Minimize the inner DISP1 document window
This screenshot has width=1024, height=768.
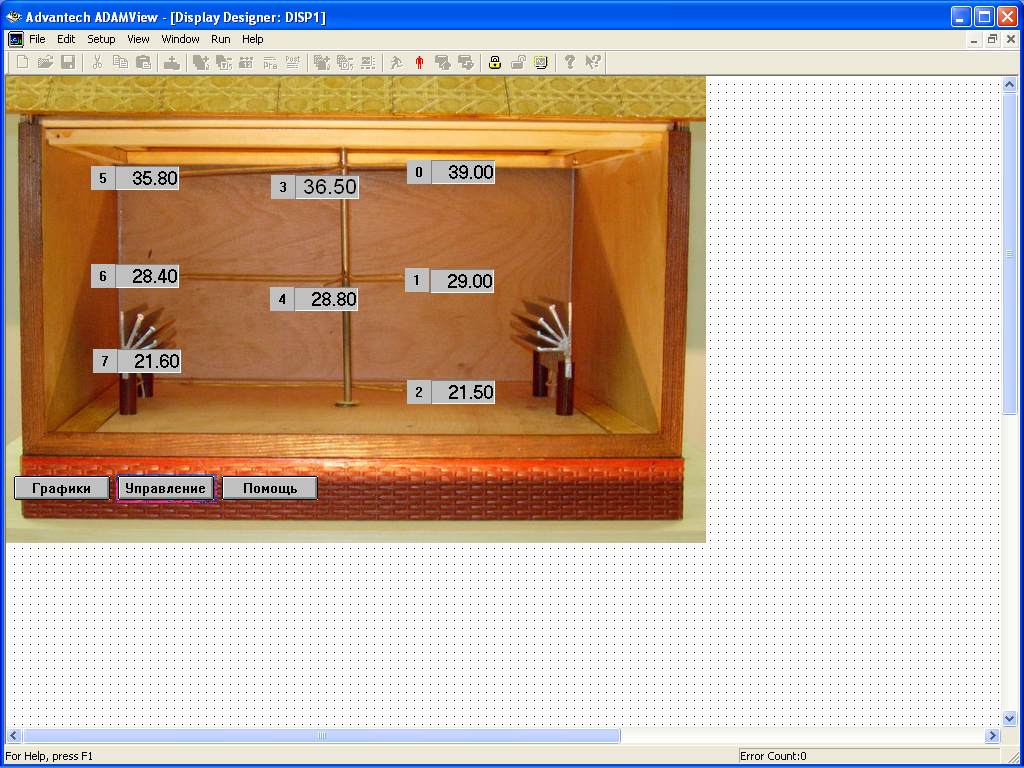[x=974, y=39]
